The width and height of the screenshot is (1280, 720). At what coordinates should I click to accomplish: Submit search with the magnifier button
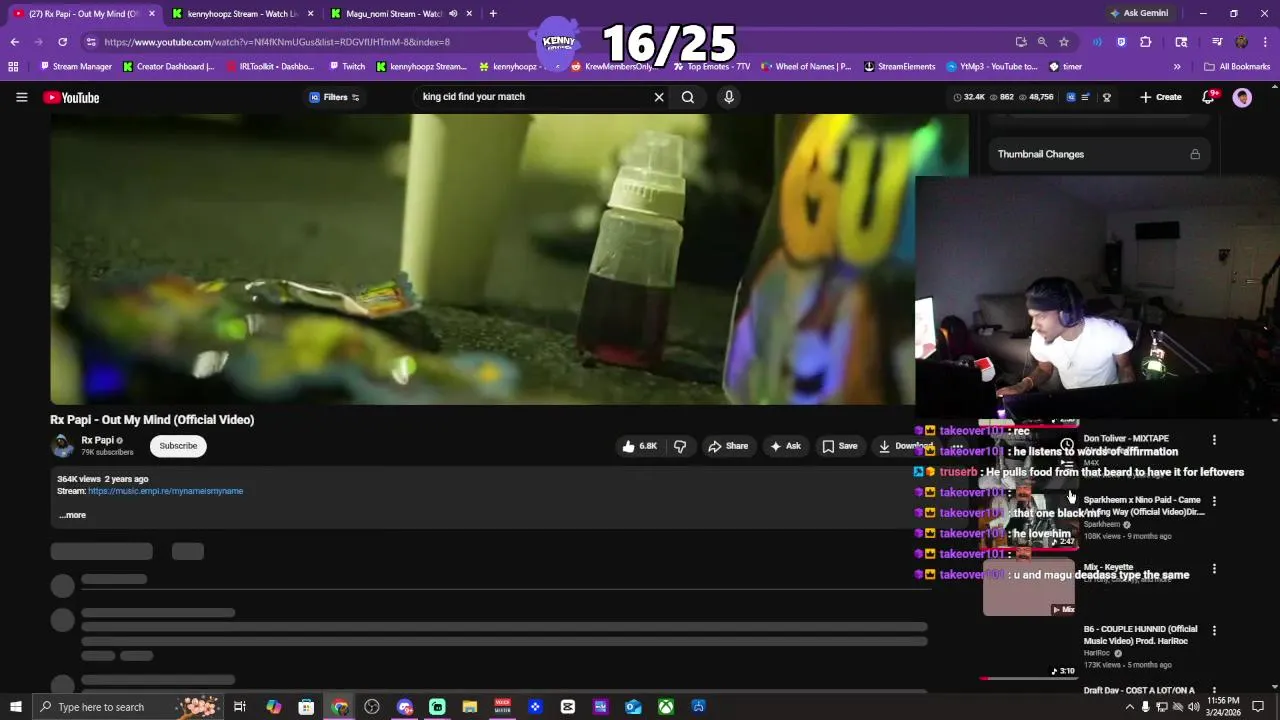point(688,97)
